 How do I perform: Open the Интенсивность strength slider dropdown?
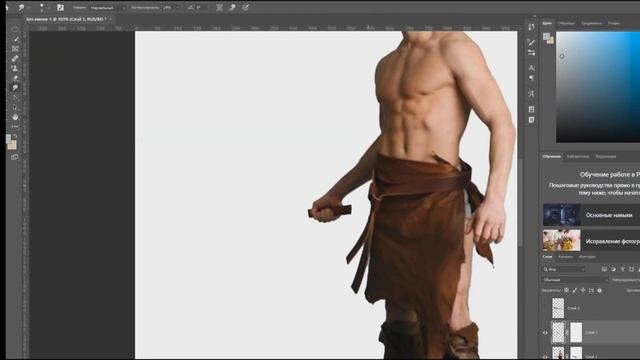(x=177, y=7)
